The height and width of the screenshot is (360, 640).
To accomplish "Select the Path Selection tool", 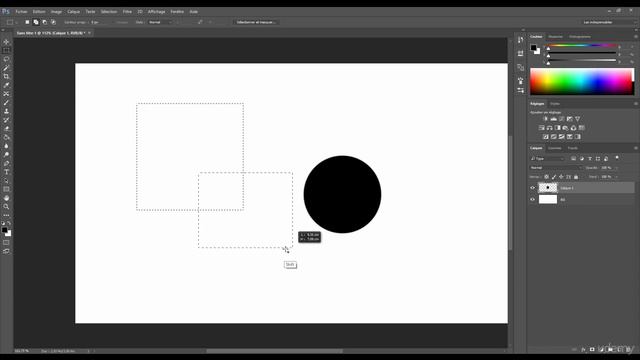I will (6, 180).
